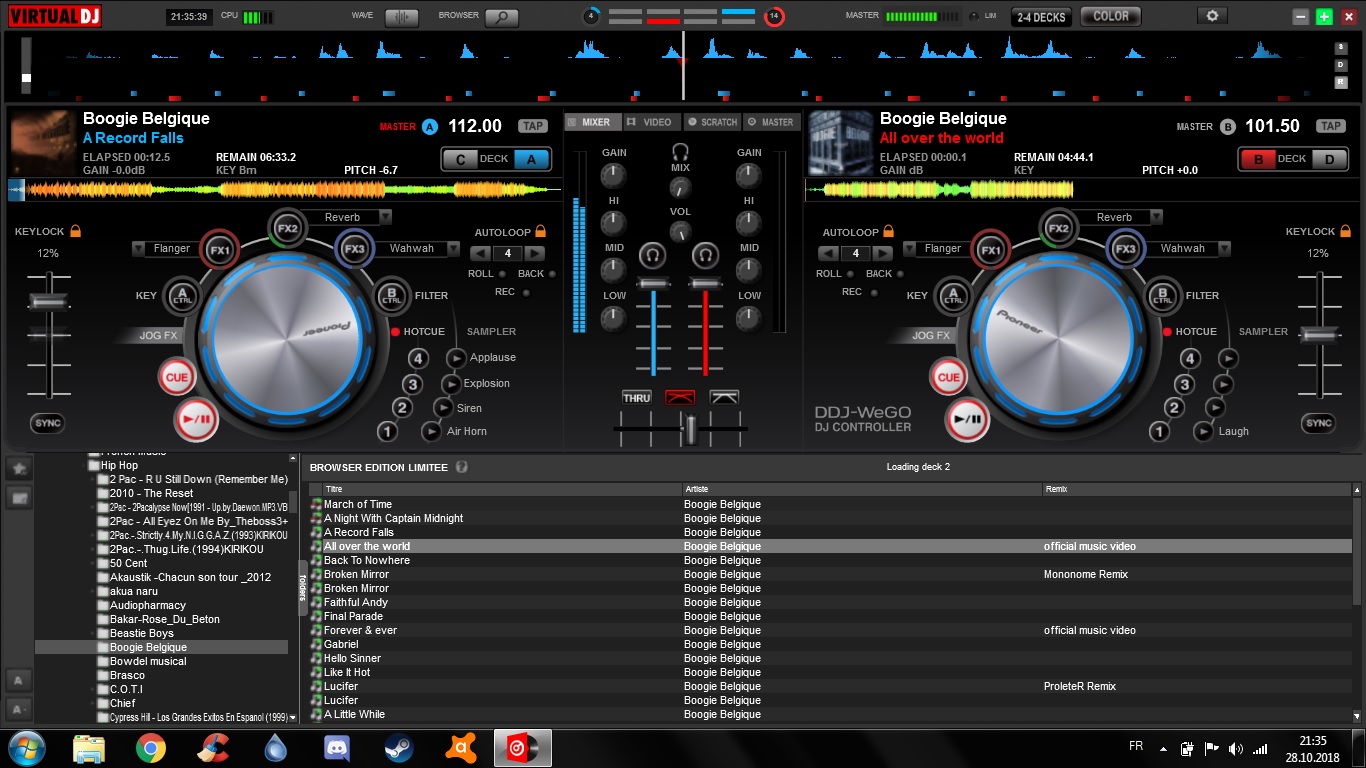Open Steam from the taskbar
The height and width of the screenshot is (768, 1366).
[399, 748]
